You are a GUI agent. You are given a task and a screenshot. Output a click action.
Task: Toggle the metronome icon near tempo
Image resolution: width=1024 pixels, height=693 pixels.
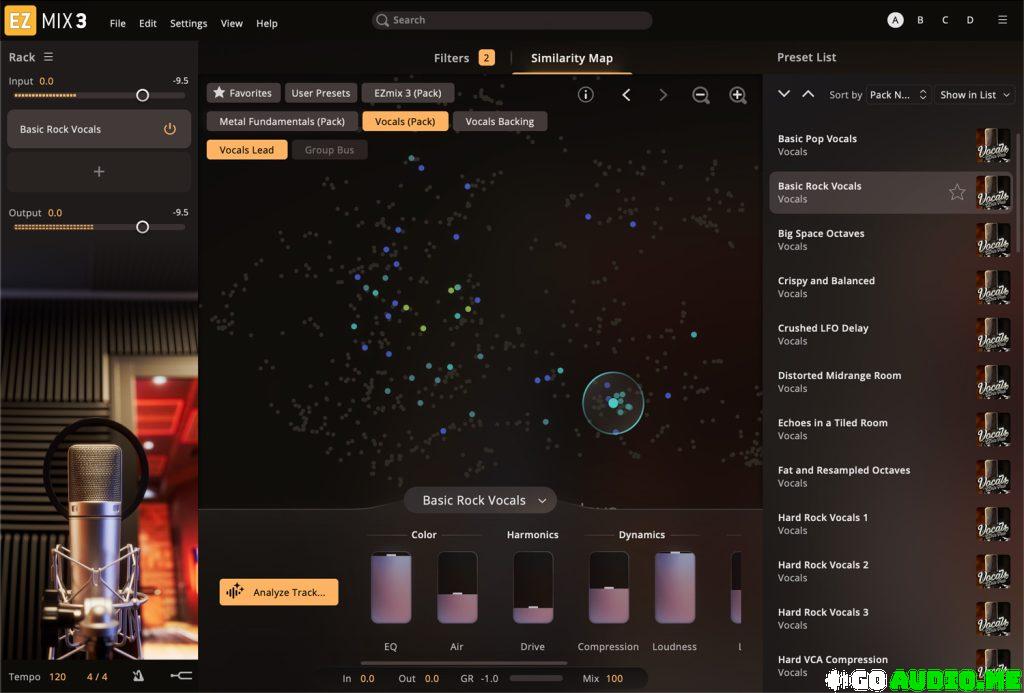point(138,676)
